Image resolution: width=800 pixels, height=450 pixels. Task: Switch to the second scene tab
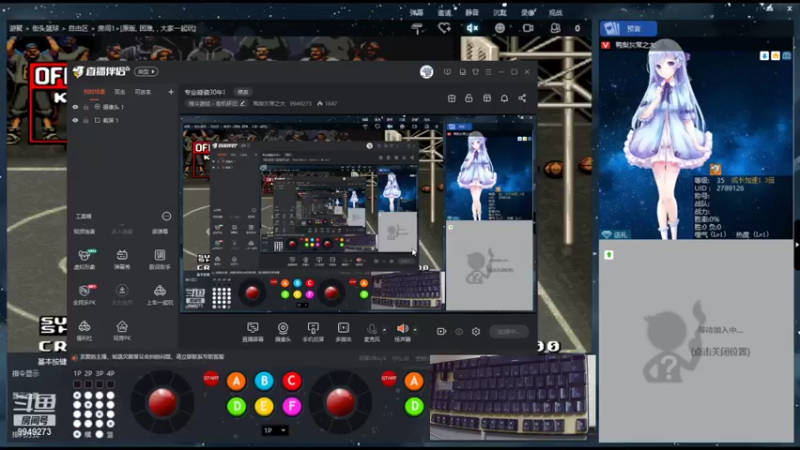pyautogui.click(x=120, y=92)
